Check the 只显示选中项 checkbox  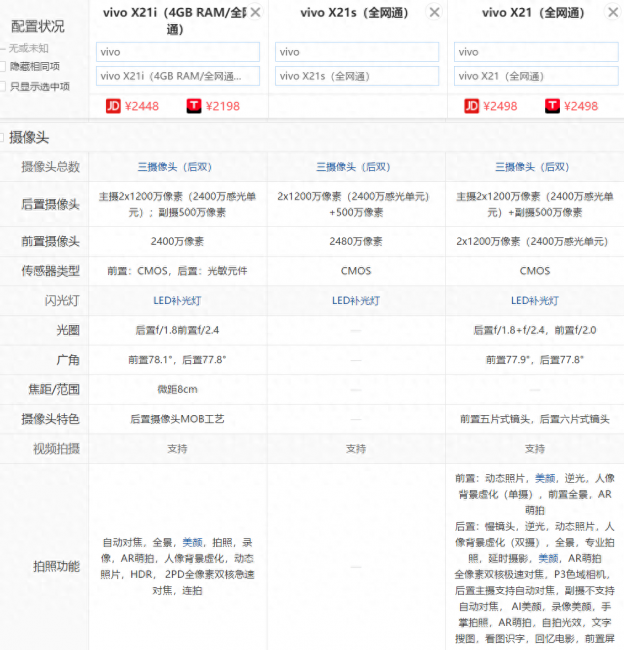pos(2,87)
